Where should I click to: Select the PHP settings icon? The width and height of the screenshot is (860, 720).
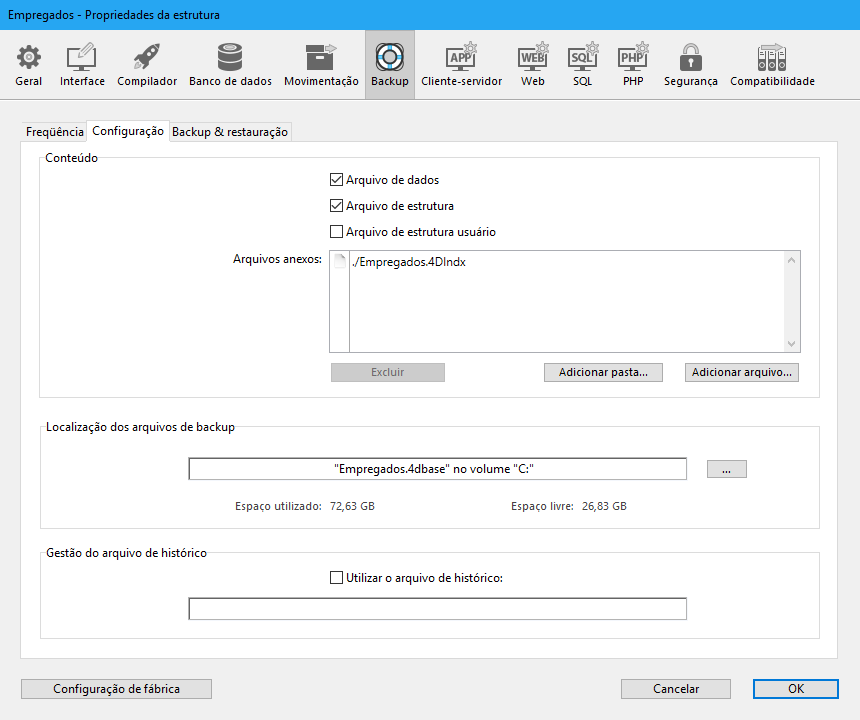coord(633,65)
